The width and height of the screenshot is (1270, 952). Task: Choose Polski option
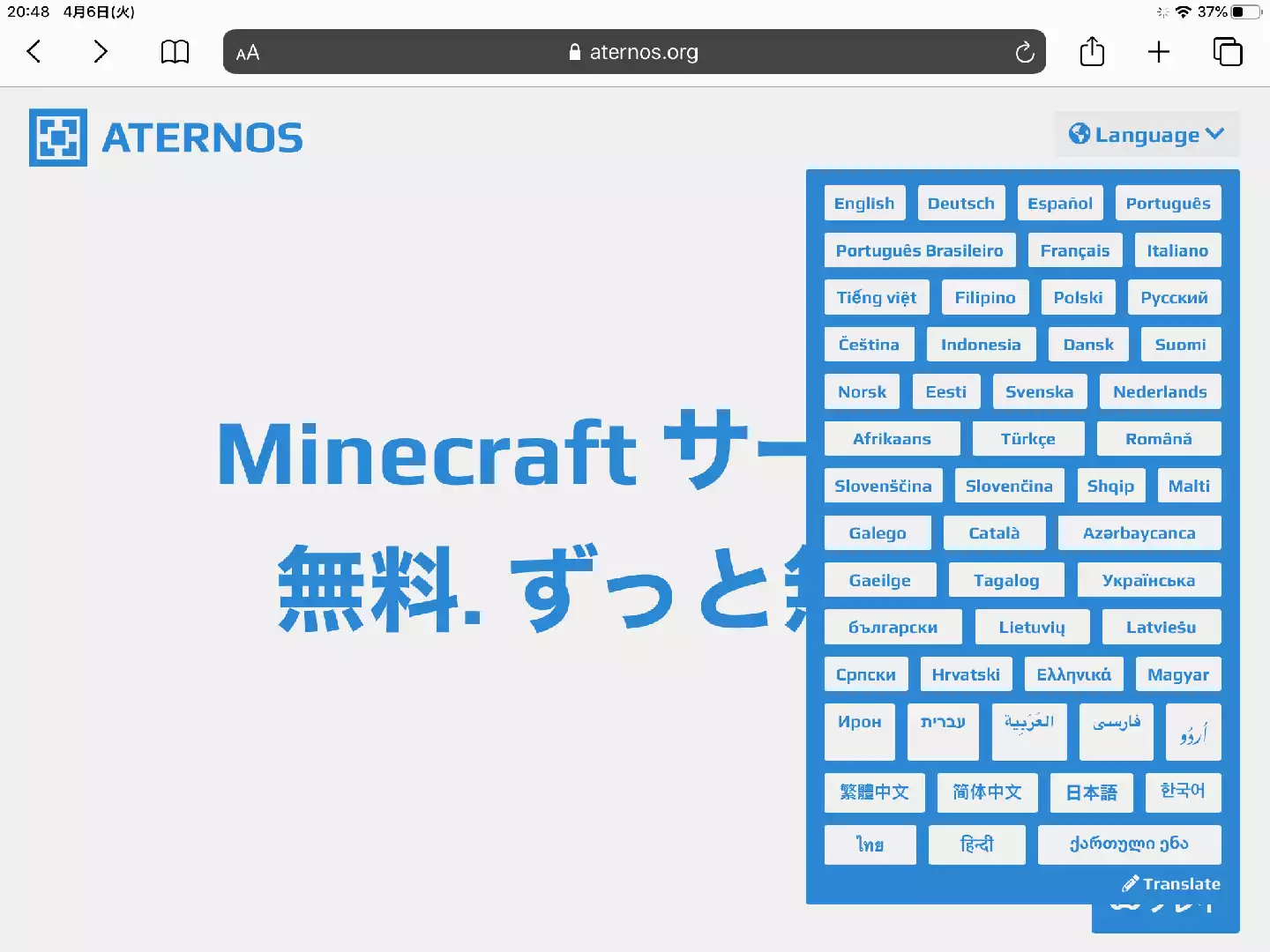click(x=1079, y=297)
